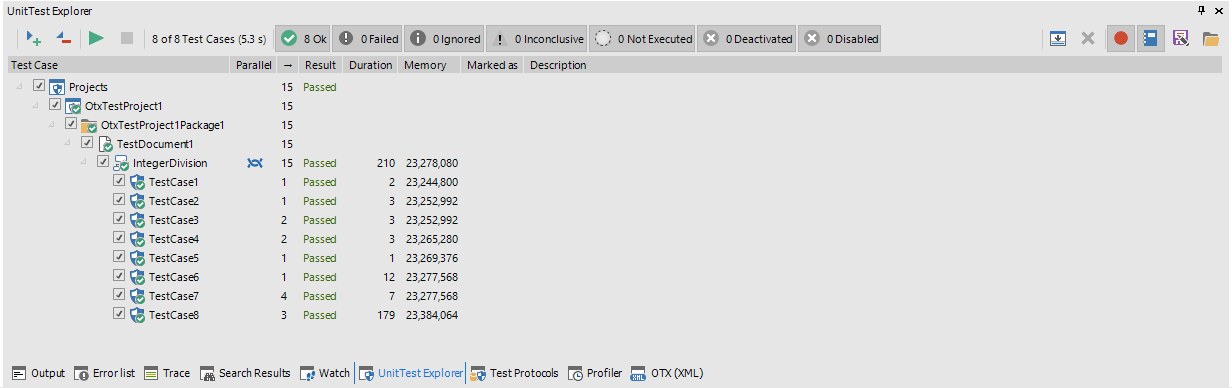This screenshot has width=1232, height=388.
Task: Click the import/download window toolbar icon
Action: pos(1059,39)
